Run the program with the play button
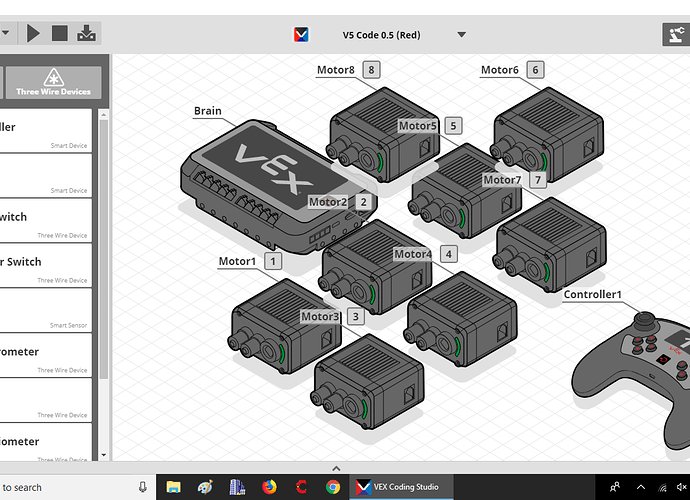 33,33
